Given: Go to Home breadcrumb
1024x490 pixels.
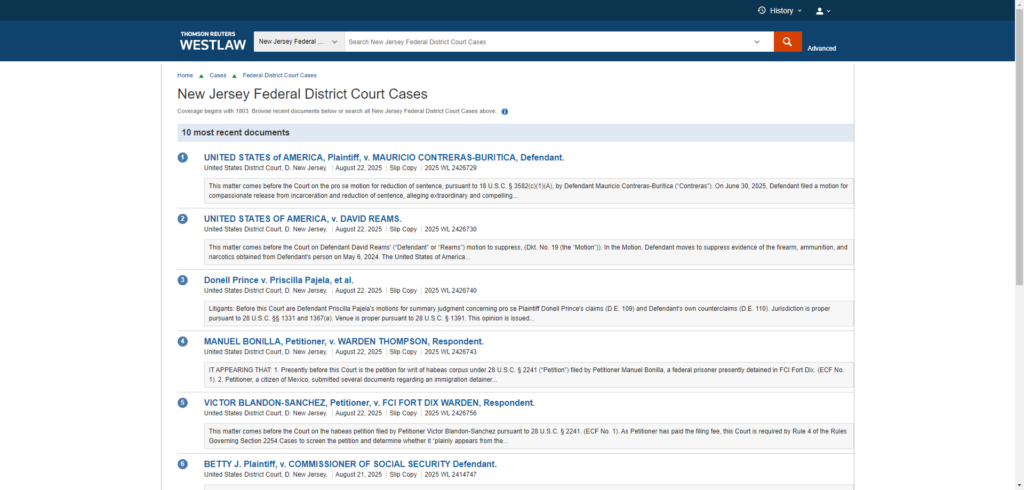Looking at the screenshot, I should coord(185,75).
